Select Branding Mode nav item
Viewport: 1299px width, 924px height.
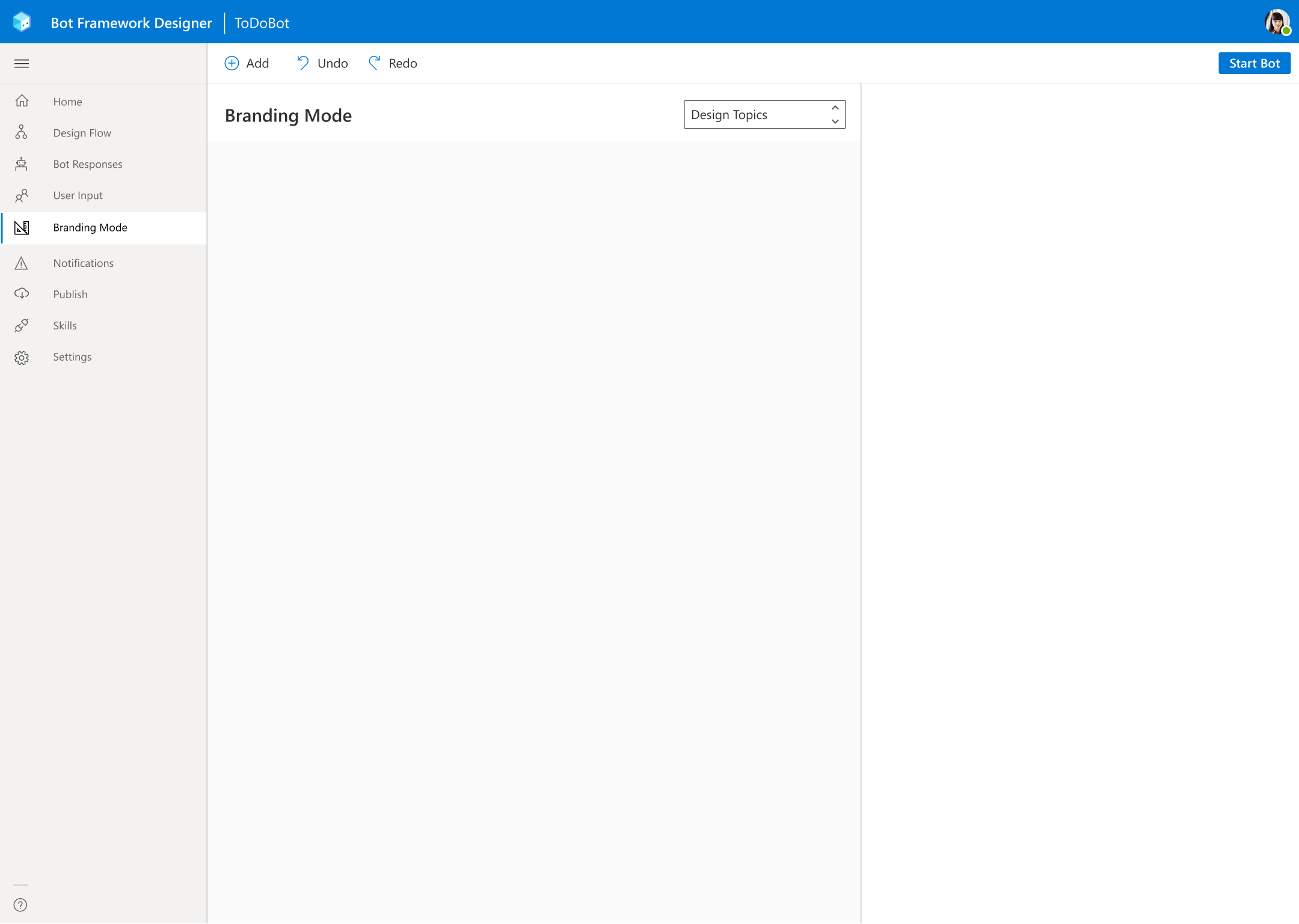(x=104, y=227)
